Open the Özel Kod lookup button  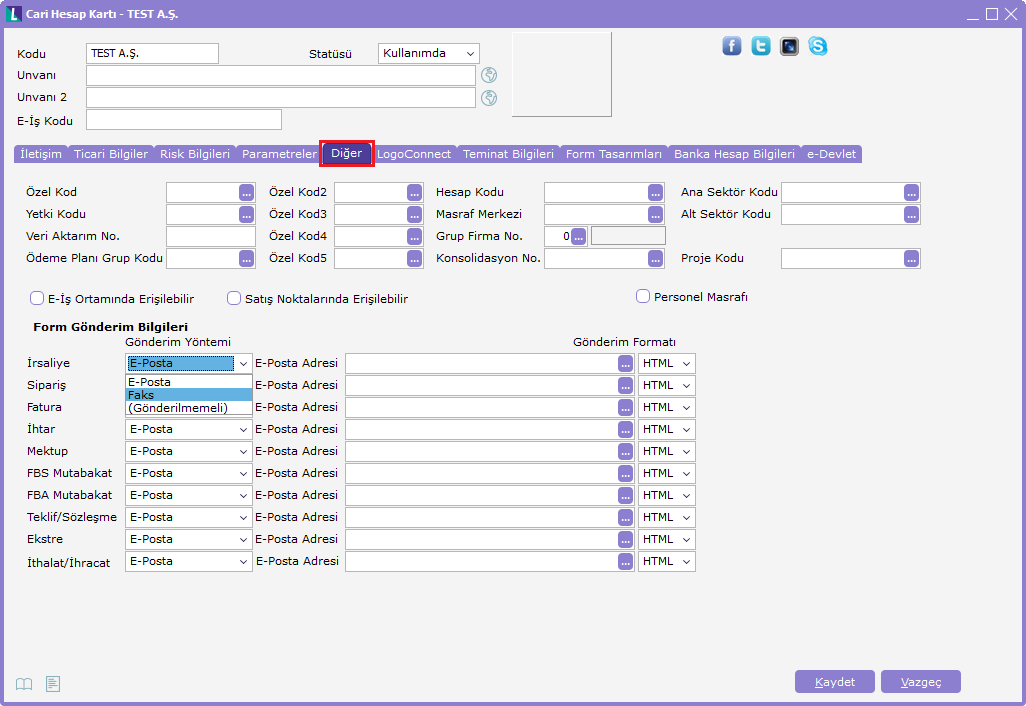(247, 192)
